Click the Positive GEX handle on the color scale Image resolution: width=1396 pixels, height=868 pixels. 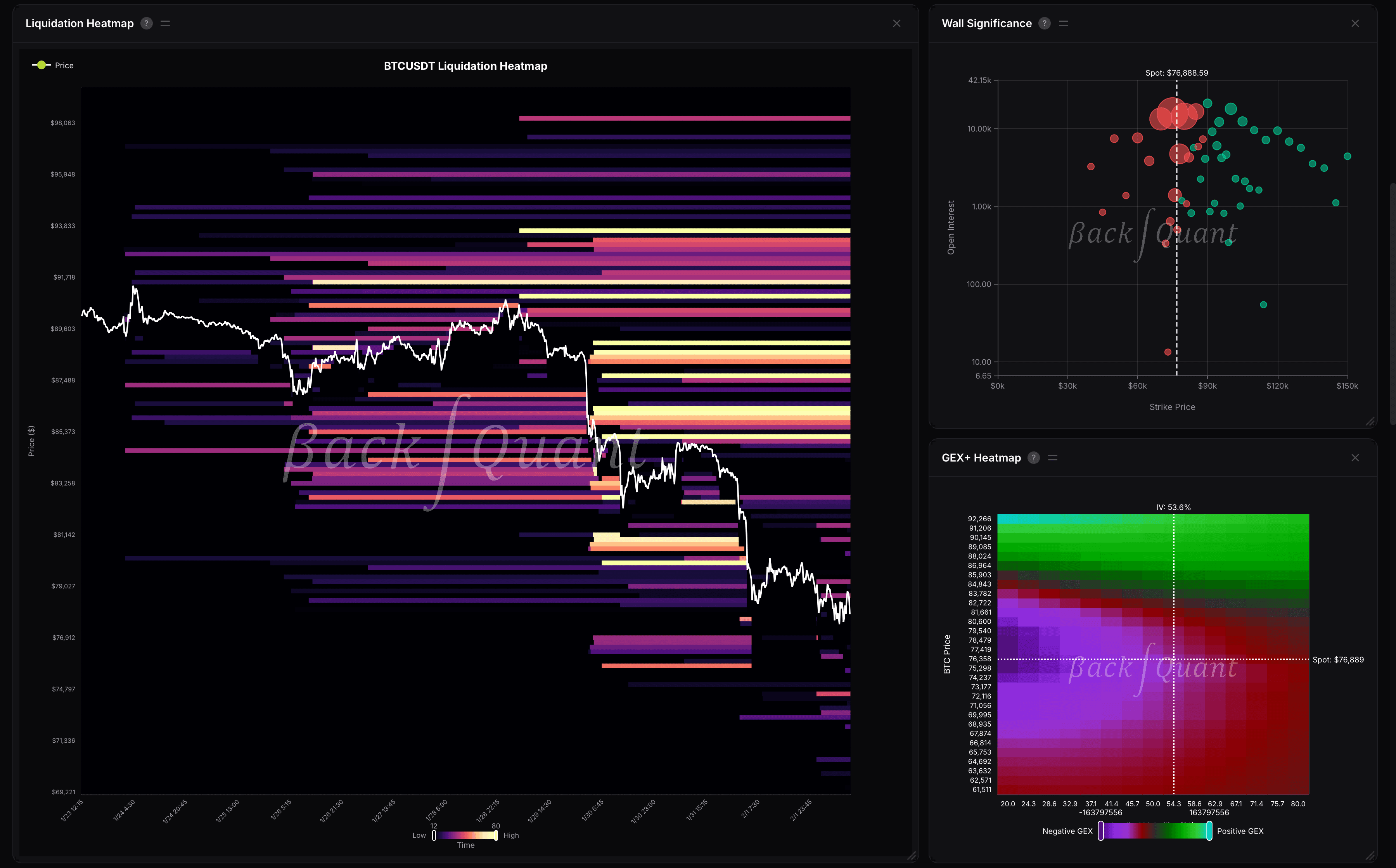(x=1209, y=831)
